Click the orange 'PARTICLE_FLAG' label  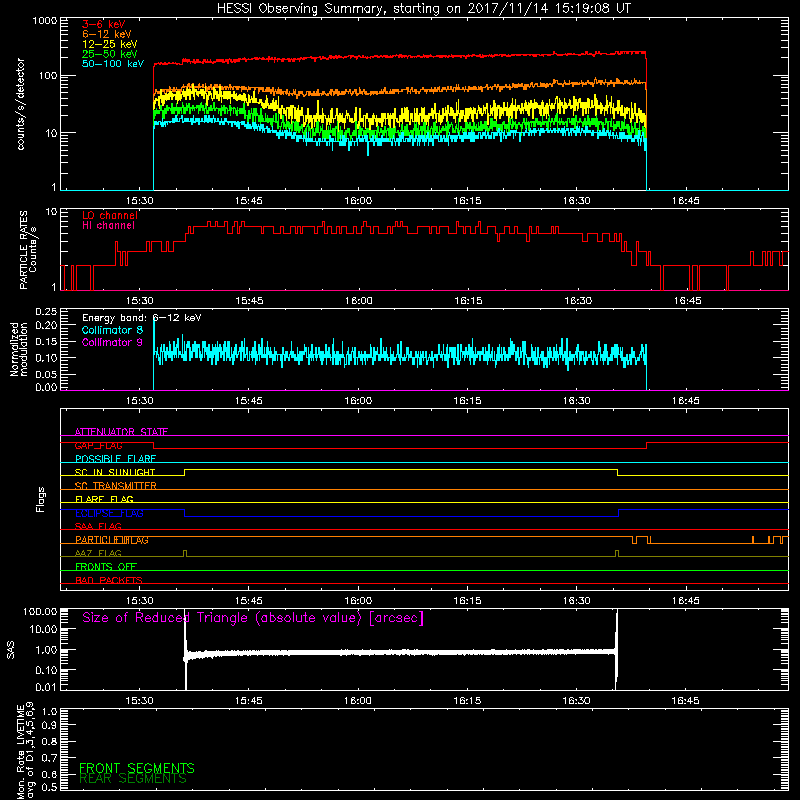click(112, 540)
